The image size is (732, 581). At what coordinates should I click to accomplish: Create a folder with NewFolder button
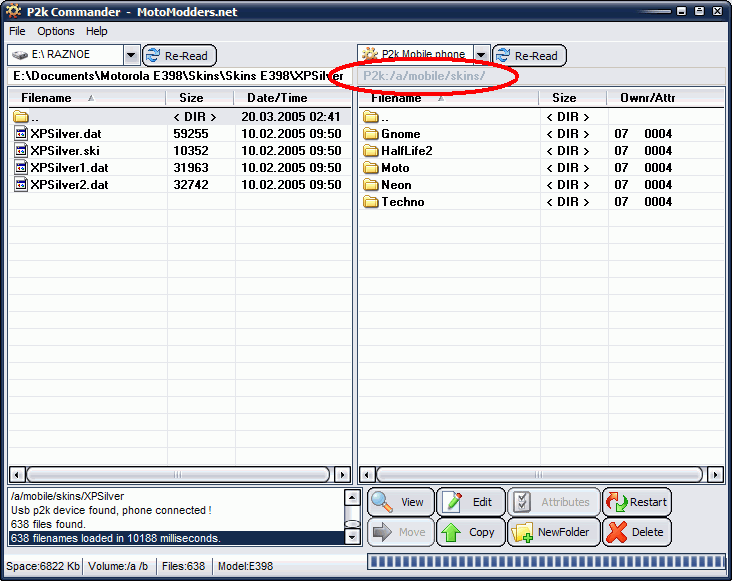(554, 532)
